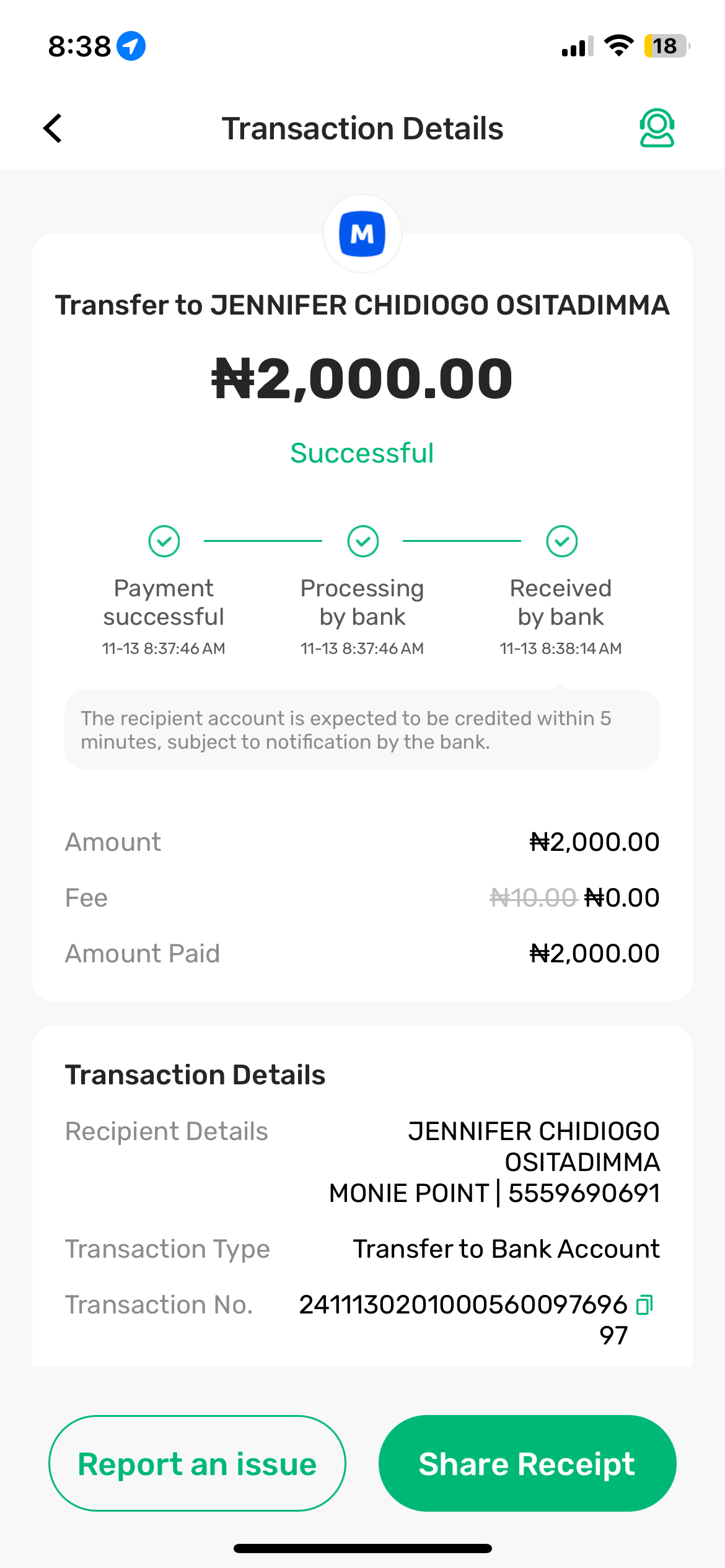The image size is (725, 1568).
Task: Tap the crossed-out ₦10.00 fee
Action: pyautogui.click(x=533, y=898)
